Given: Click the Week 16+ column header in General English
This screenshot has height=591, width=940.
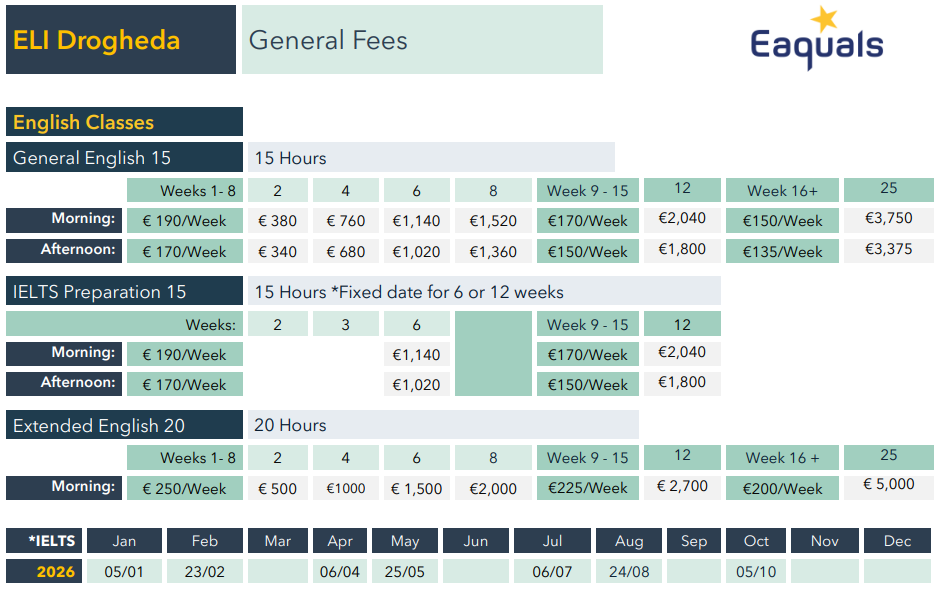Looking at the screenshot, I should tap(782, 191).
